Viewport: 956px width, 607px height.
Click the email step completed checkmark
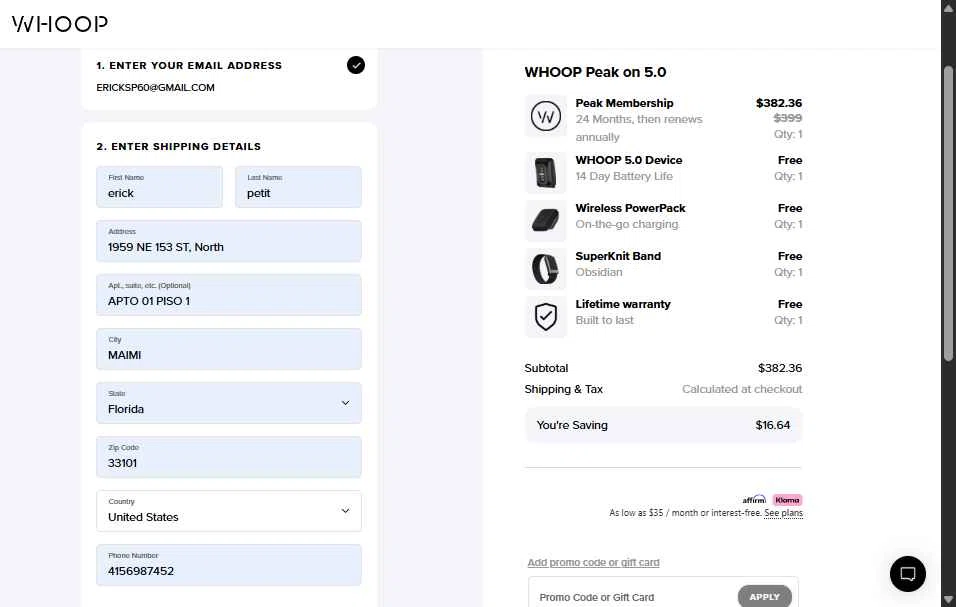(x=356, y=65)
